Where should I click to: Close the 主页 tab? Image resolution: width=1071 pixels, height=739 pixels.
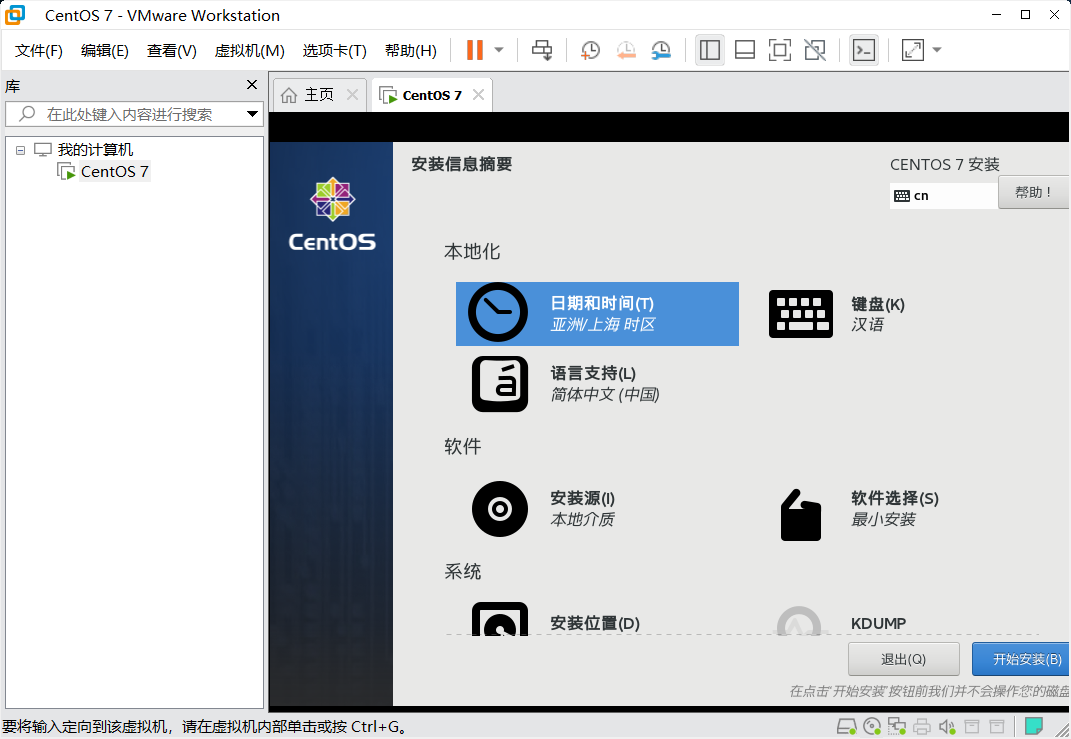352,95
